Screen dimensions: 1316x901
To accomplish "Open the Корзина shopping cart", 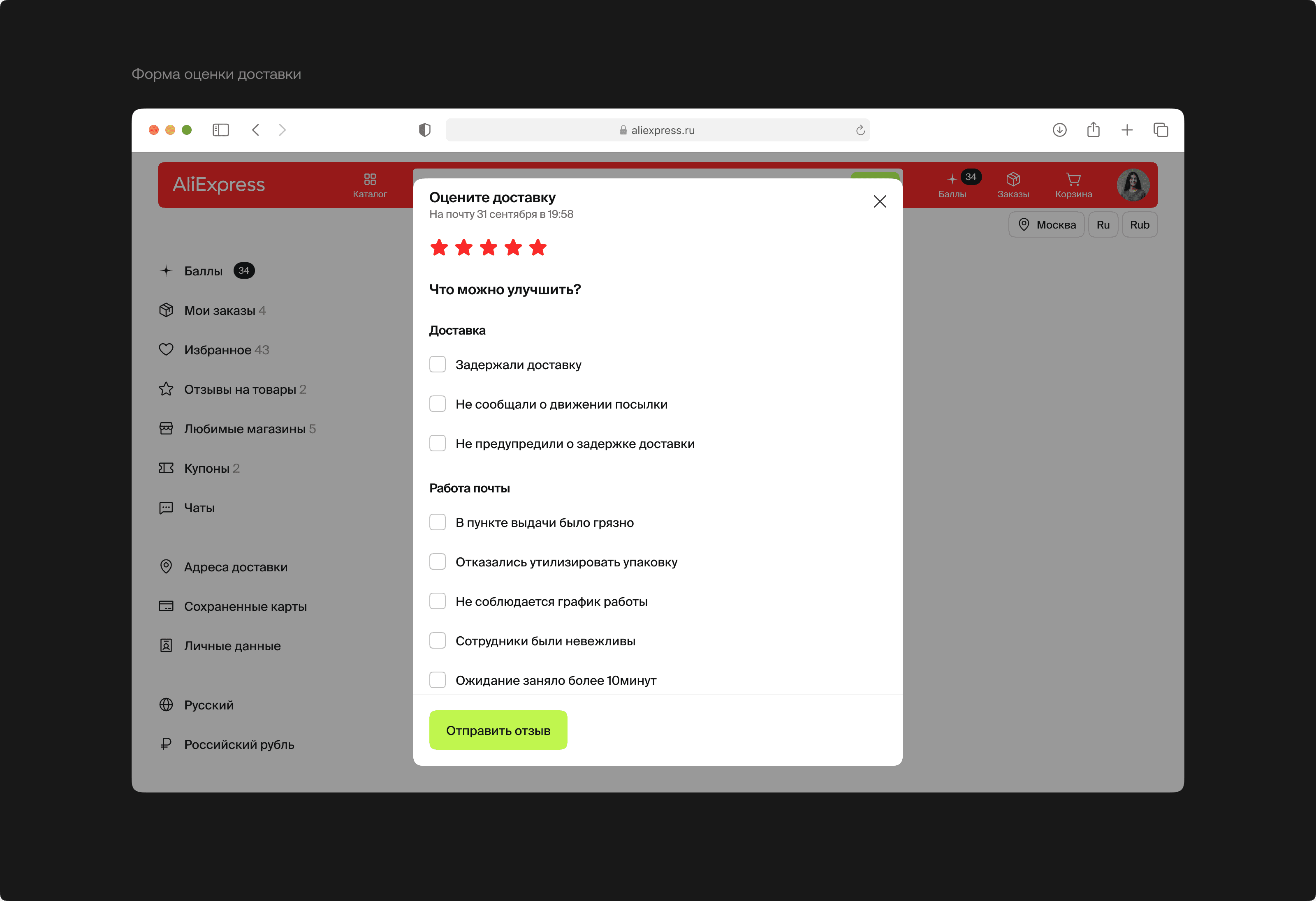I will (1074, 185).
